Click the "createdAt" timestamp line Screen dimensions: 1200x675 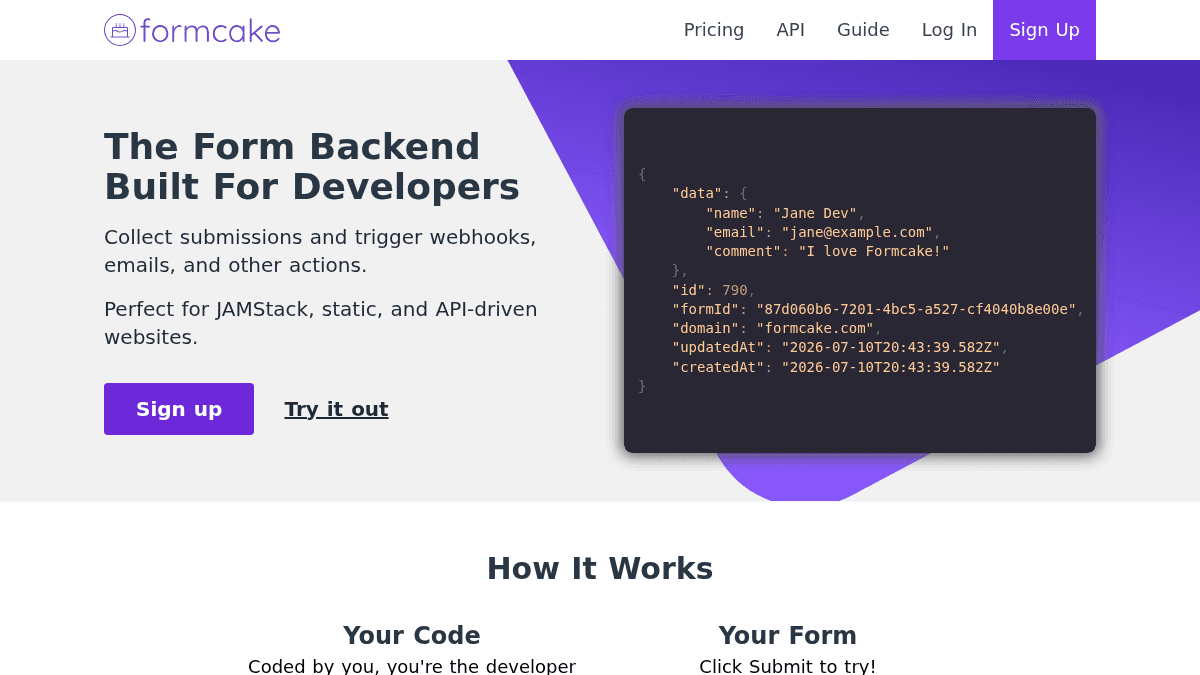pos(836,367)
